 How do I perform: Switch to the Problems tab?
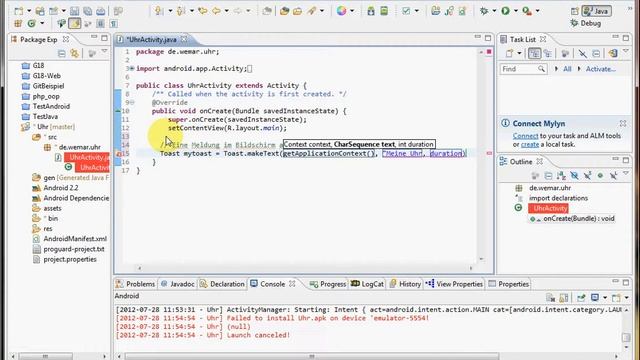coord(136,284)
